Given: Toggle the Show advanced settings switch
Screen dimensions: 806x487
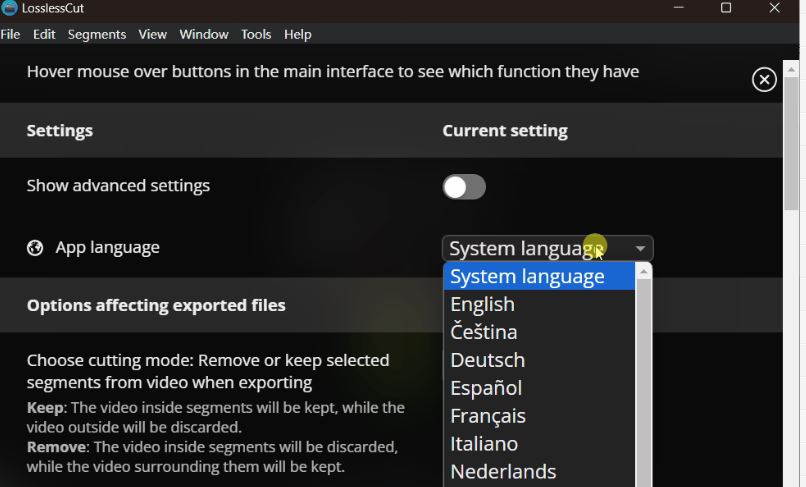Looking at the screenshot, I should click(x=464, y=187).
